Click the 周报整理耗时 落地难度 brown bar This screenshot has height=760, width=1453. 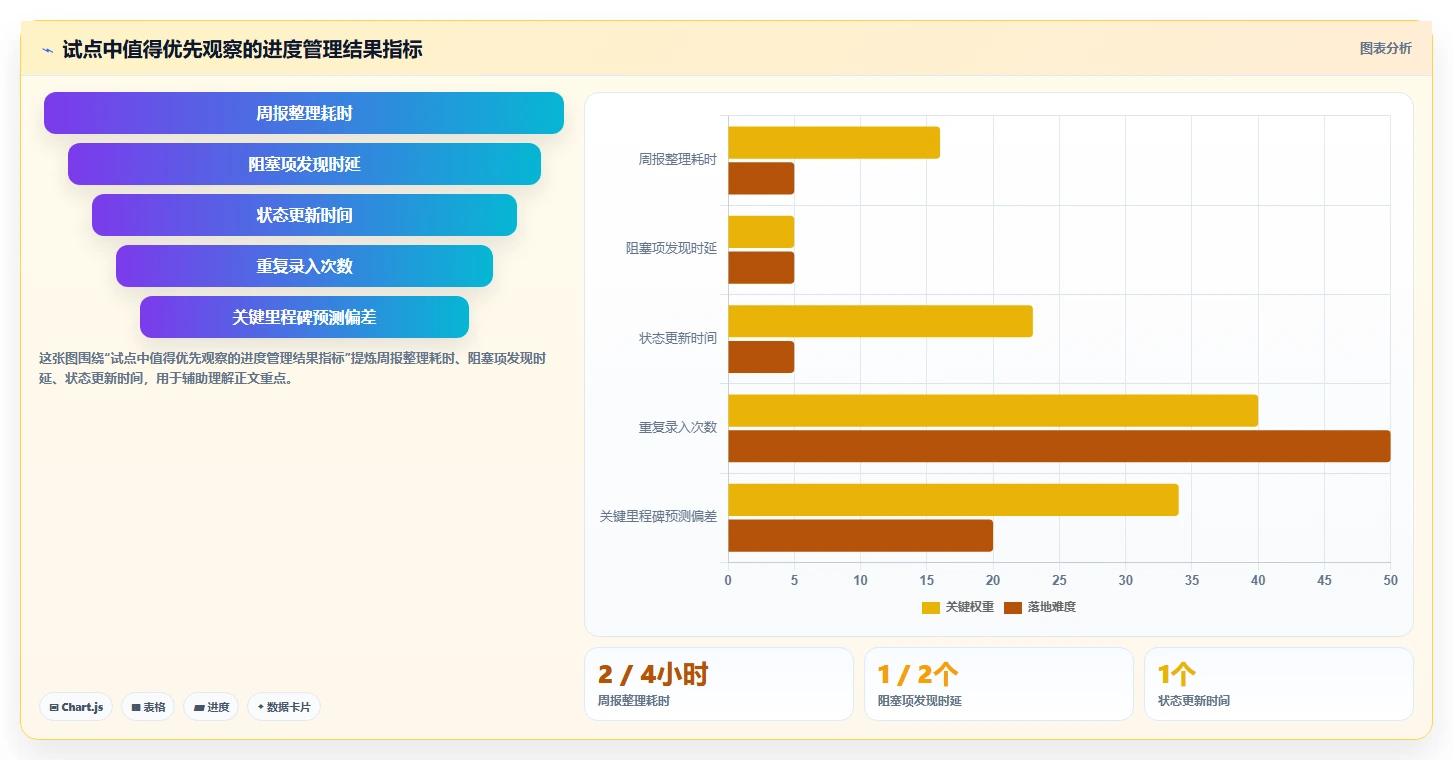pyautogui.click(x=761, y=178)
